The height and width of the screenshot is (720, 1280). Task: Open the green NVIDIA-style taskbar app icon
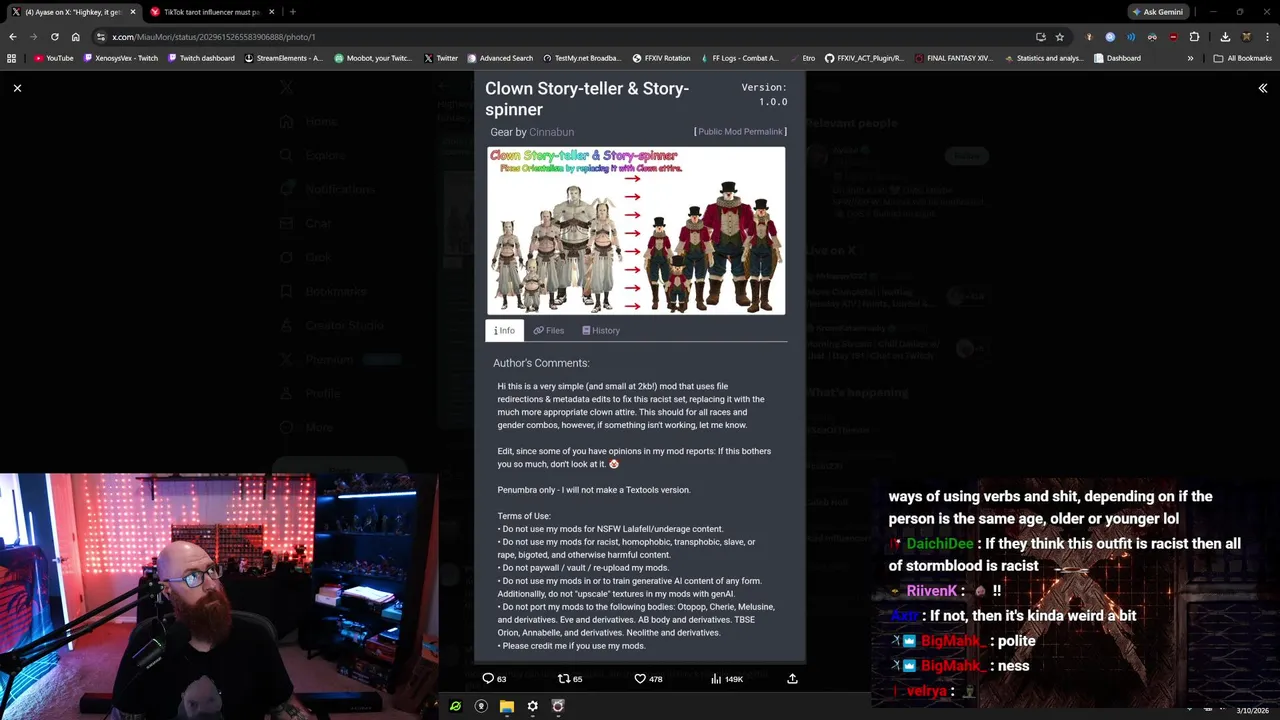[455, 706]
